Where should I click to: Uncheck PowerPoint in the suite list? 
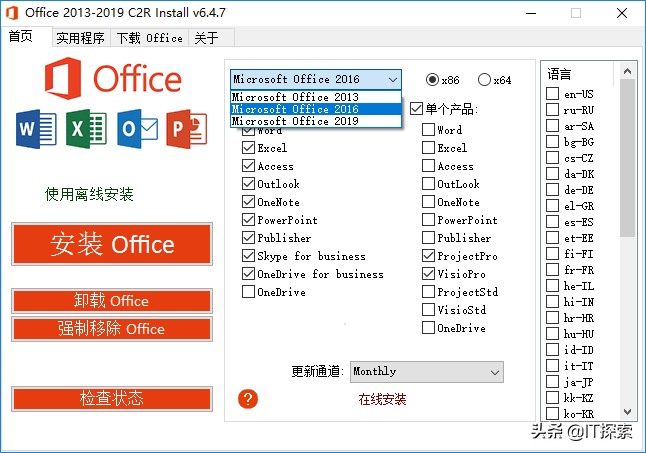248,220
